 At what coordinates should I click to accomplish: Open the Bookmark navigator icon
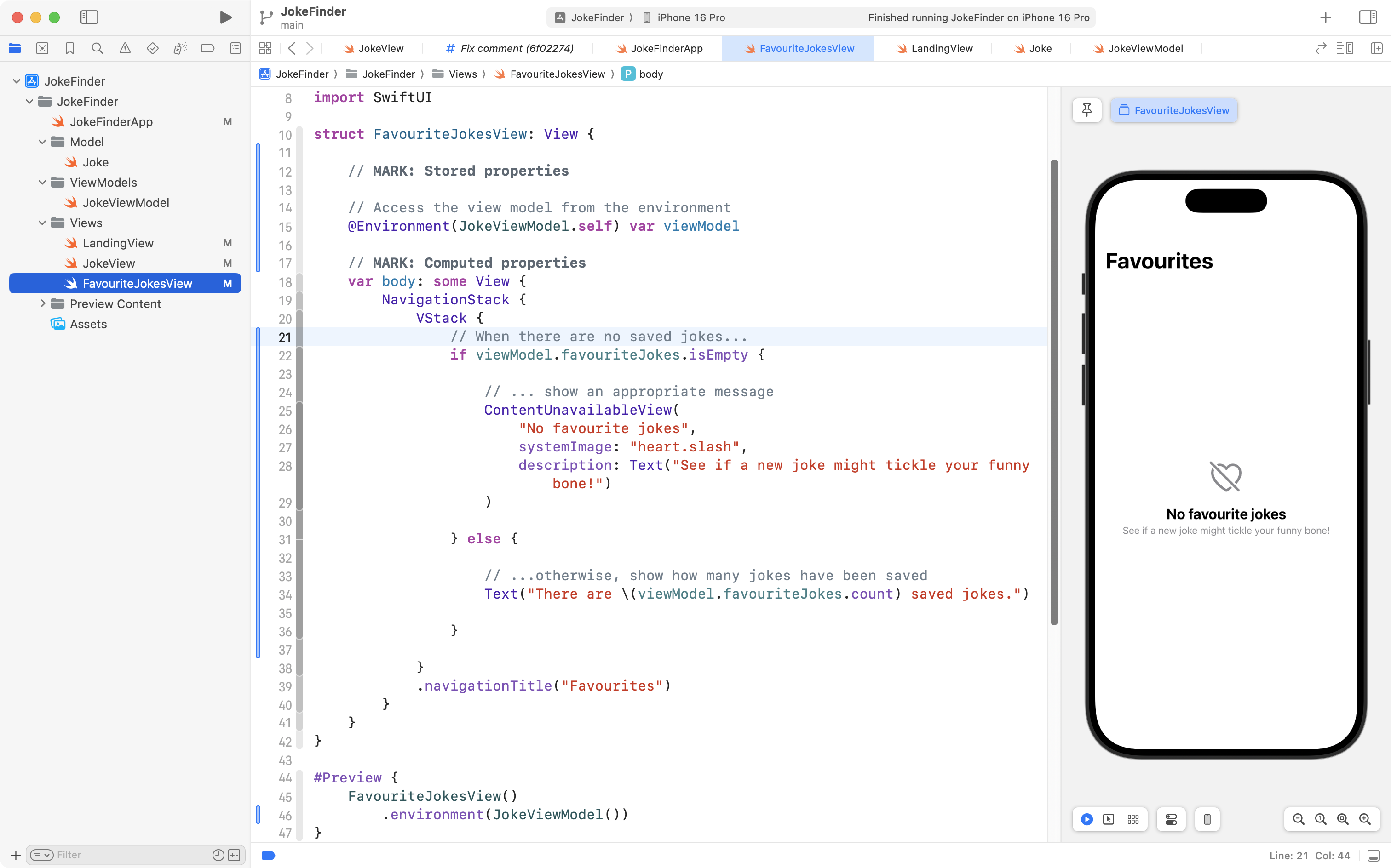pyautogui.click(x=69, y=48)
